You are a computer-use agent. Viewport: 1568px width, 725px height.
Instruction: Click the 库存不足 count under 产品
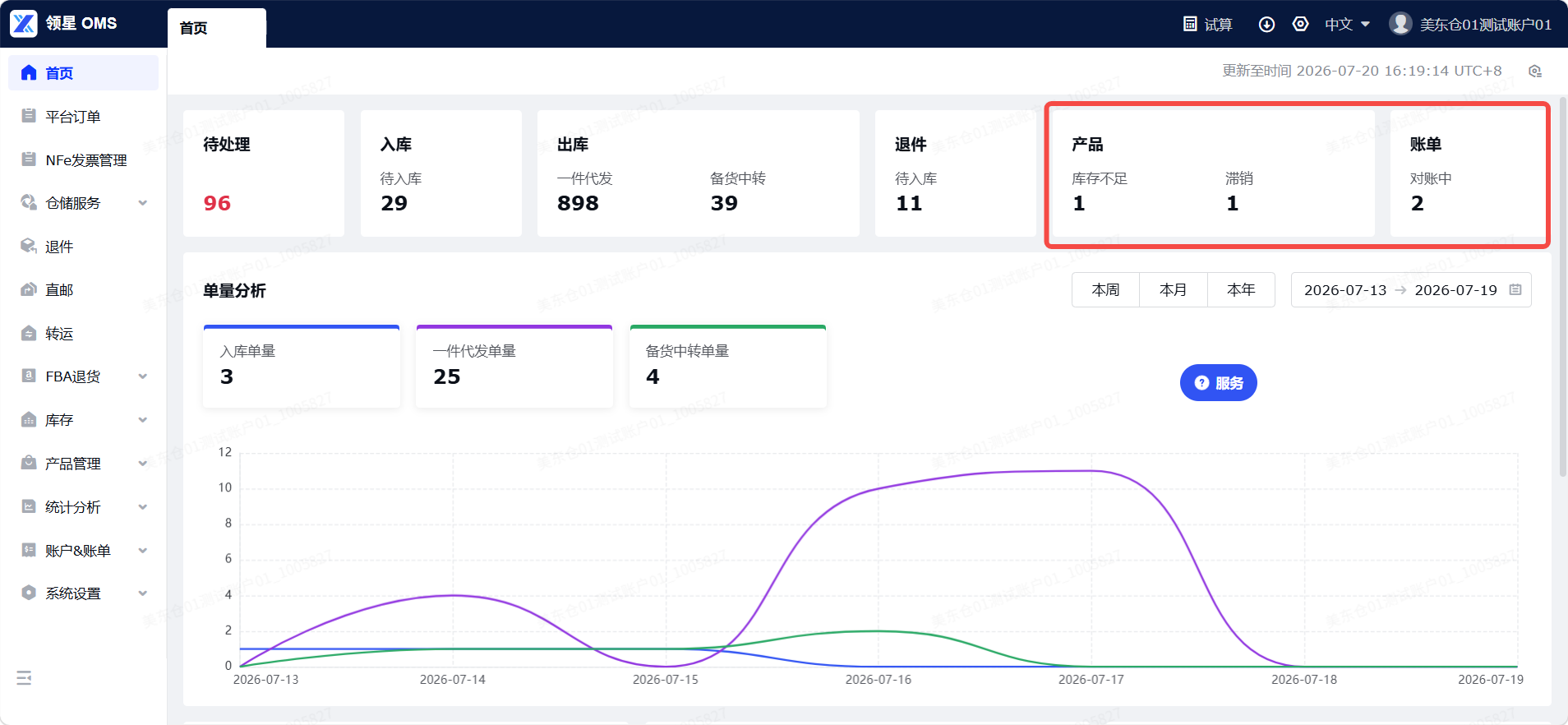tap(1079, 203)
